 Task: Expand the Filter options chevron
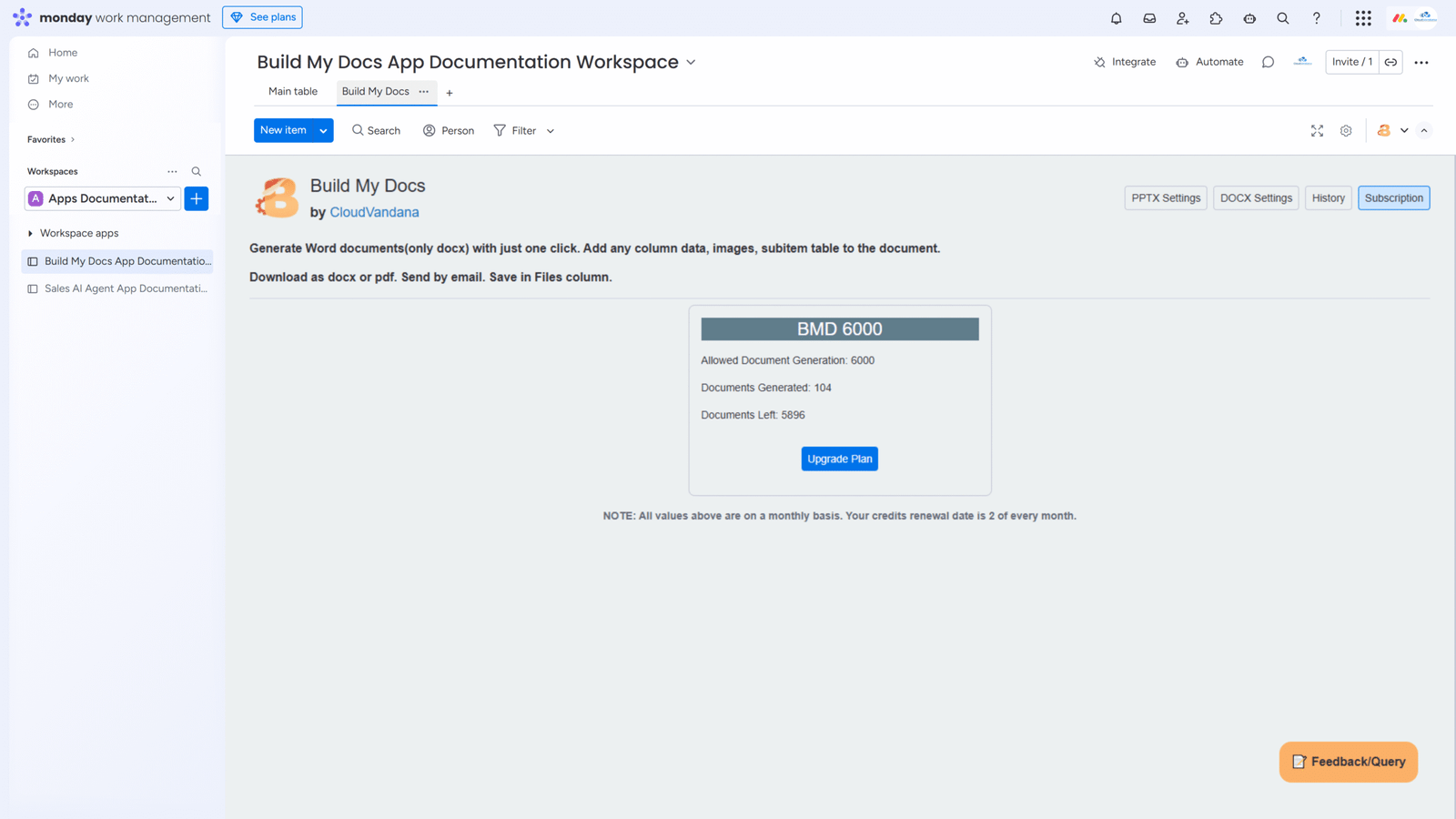(x=551, y=131)
